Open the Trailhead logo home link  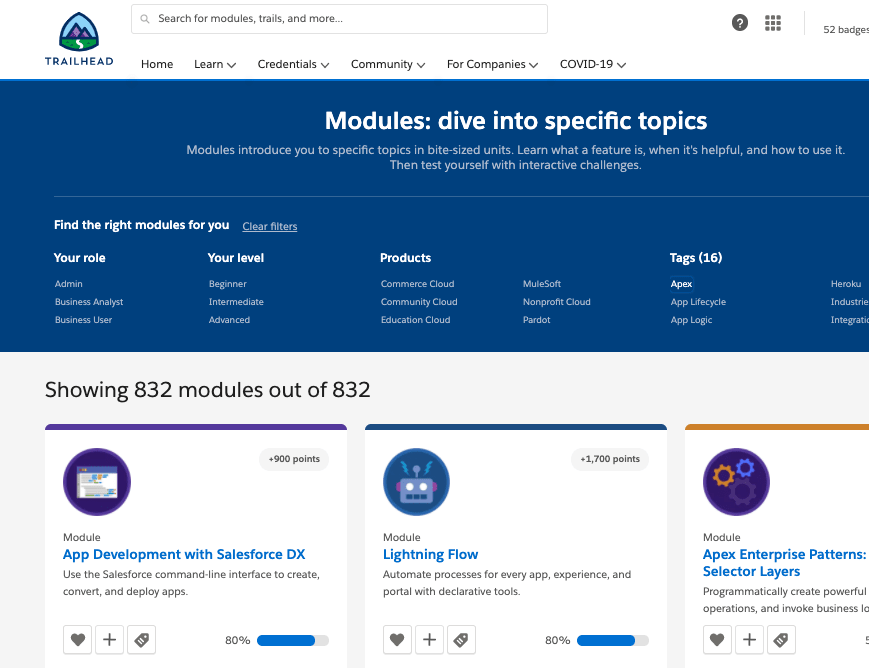[x=79, y=39]
